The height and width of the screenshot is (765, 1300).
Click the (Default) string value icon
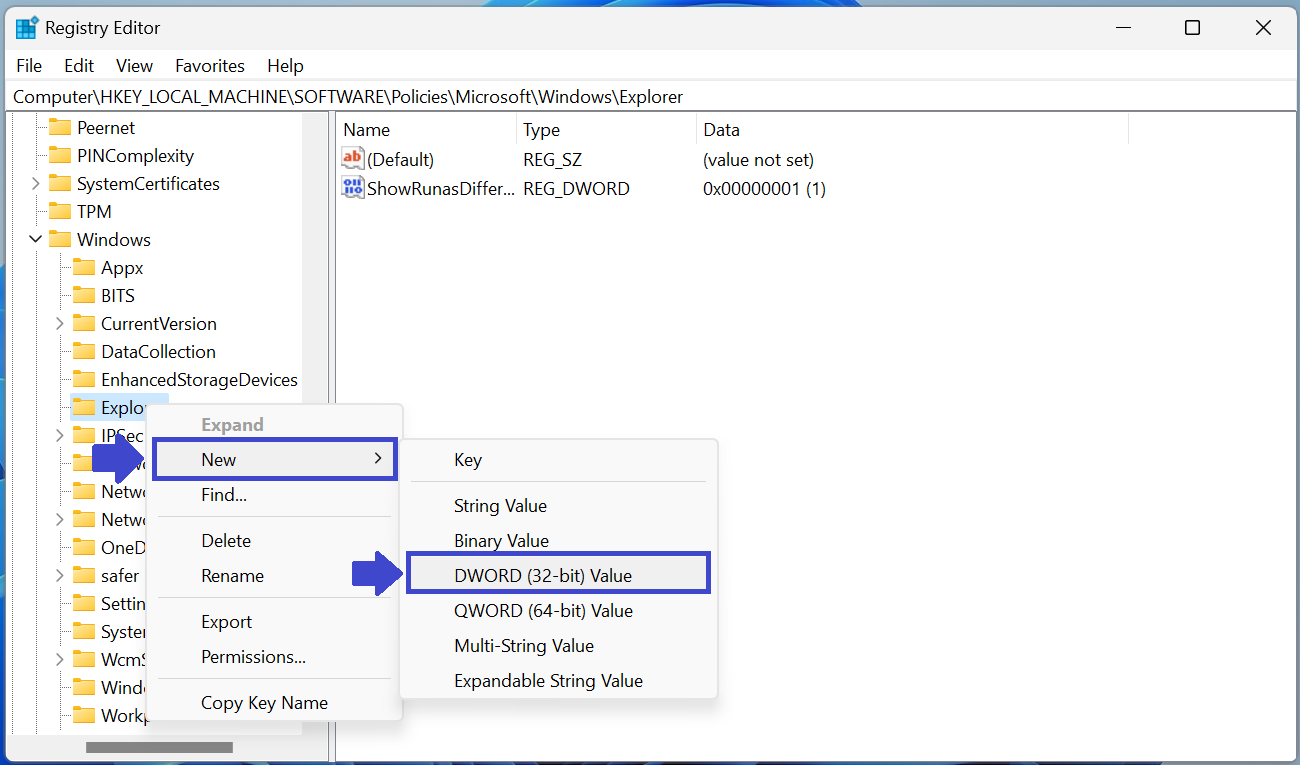(353, 159)
